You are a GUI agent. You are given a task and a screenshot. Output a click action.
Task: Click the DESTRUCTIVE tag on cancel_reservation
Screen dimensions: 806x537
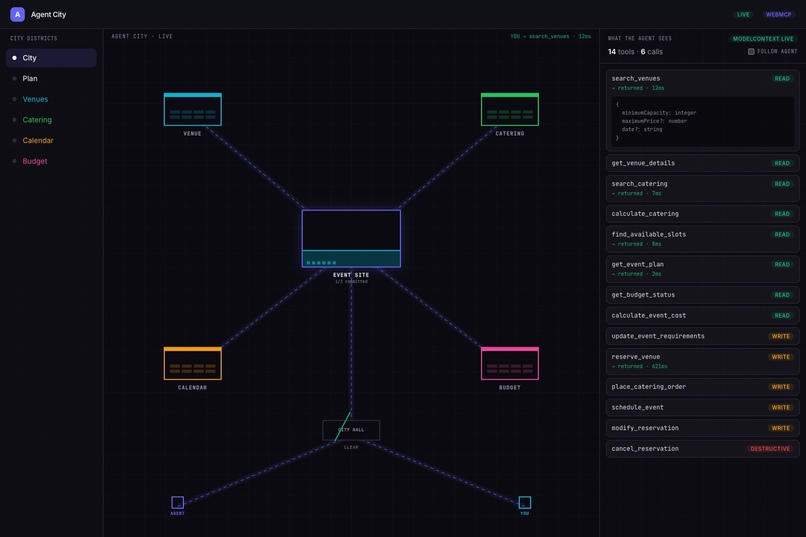[x=770, y=449]
